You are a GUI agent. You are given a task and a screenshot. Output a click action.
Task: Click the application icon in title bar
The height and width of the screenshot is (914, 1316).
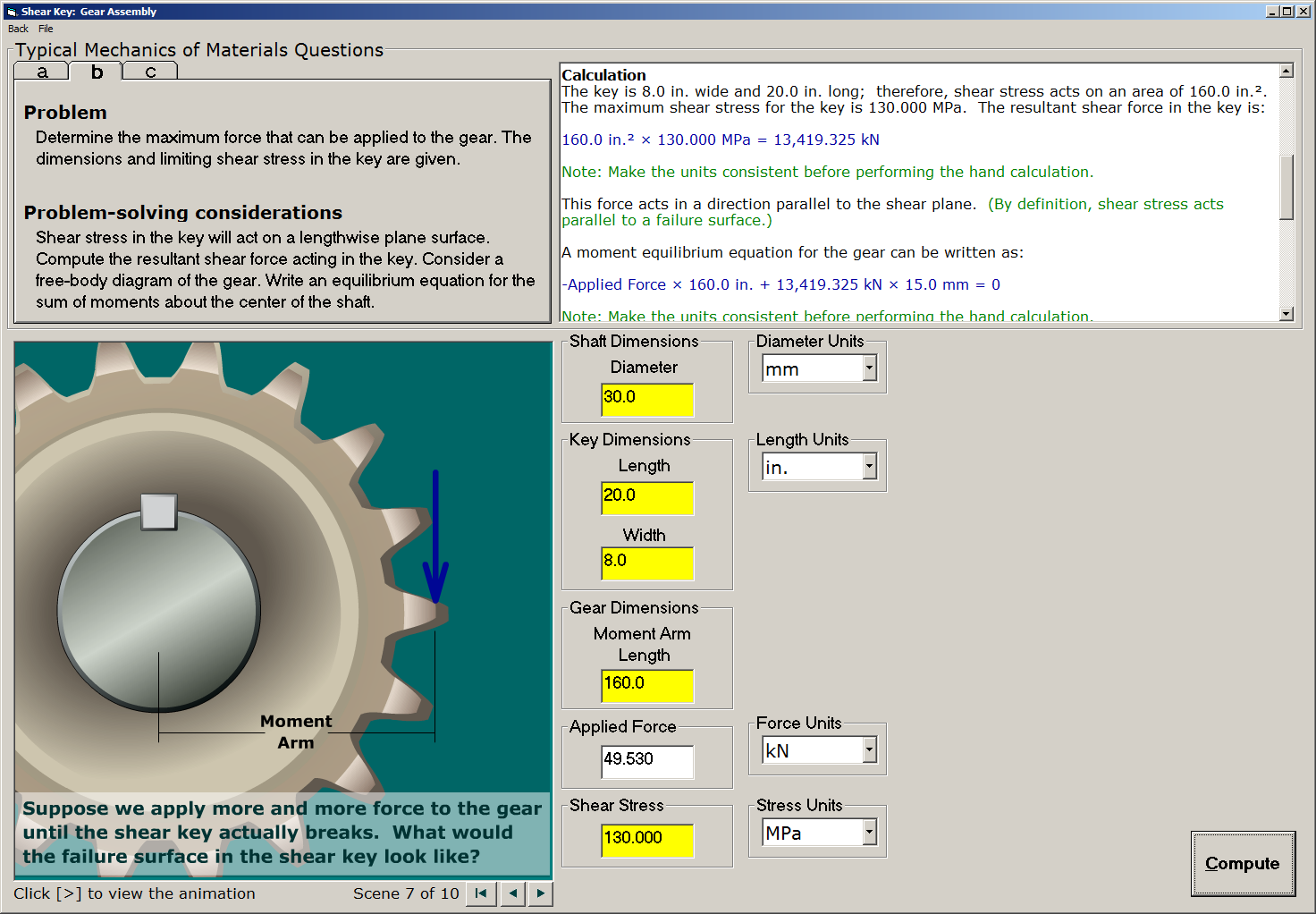coord(10,11)
